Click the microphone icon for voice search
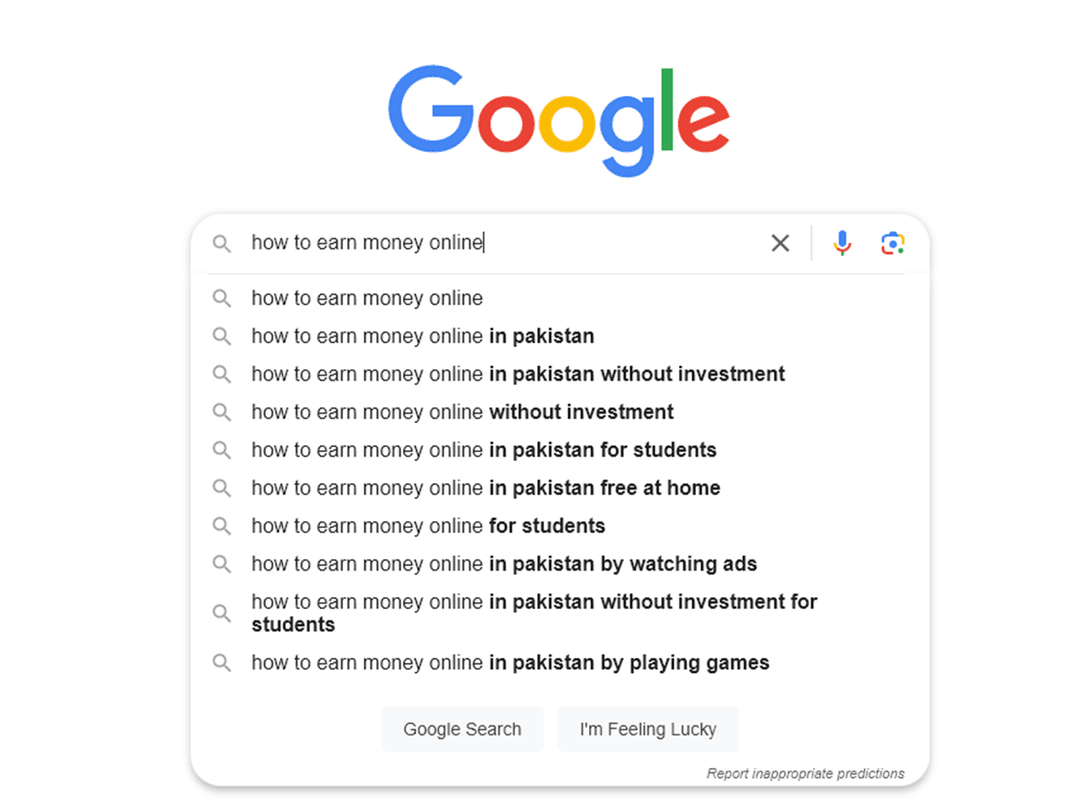Screen dimensions: 1080x810 pos(842,242)
